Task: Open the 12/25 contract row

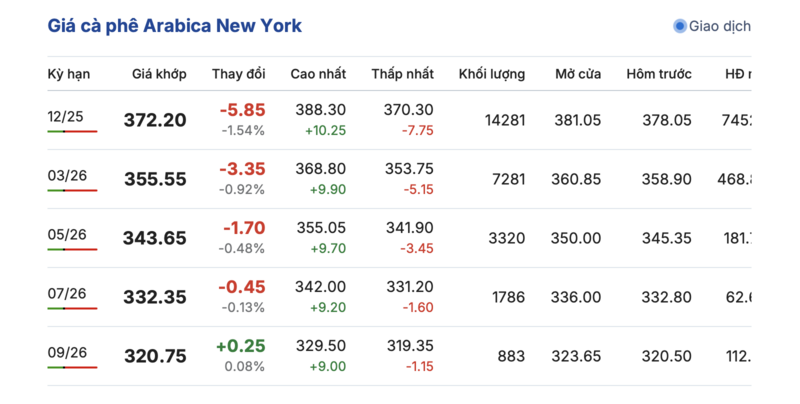Action: click(66, 116)
